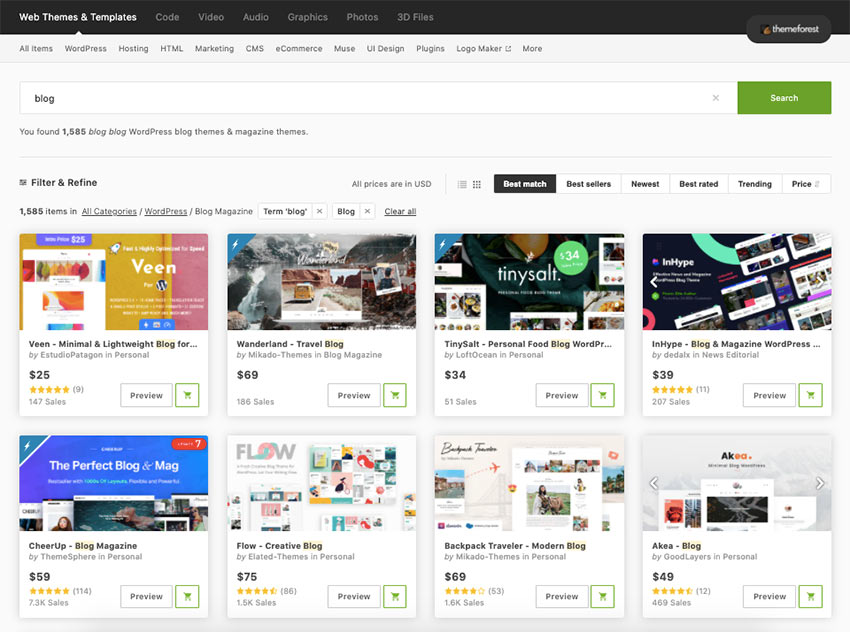Open the Photos section
850x632 pixels.
coord(362,17)
